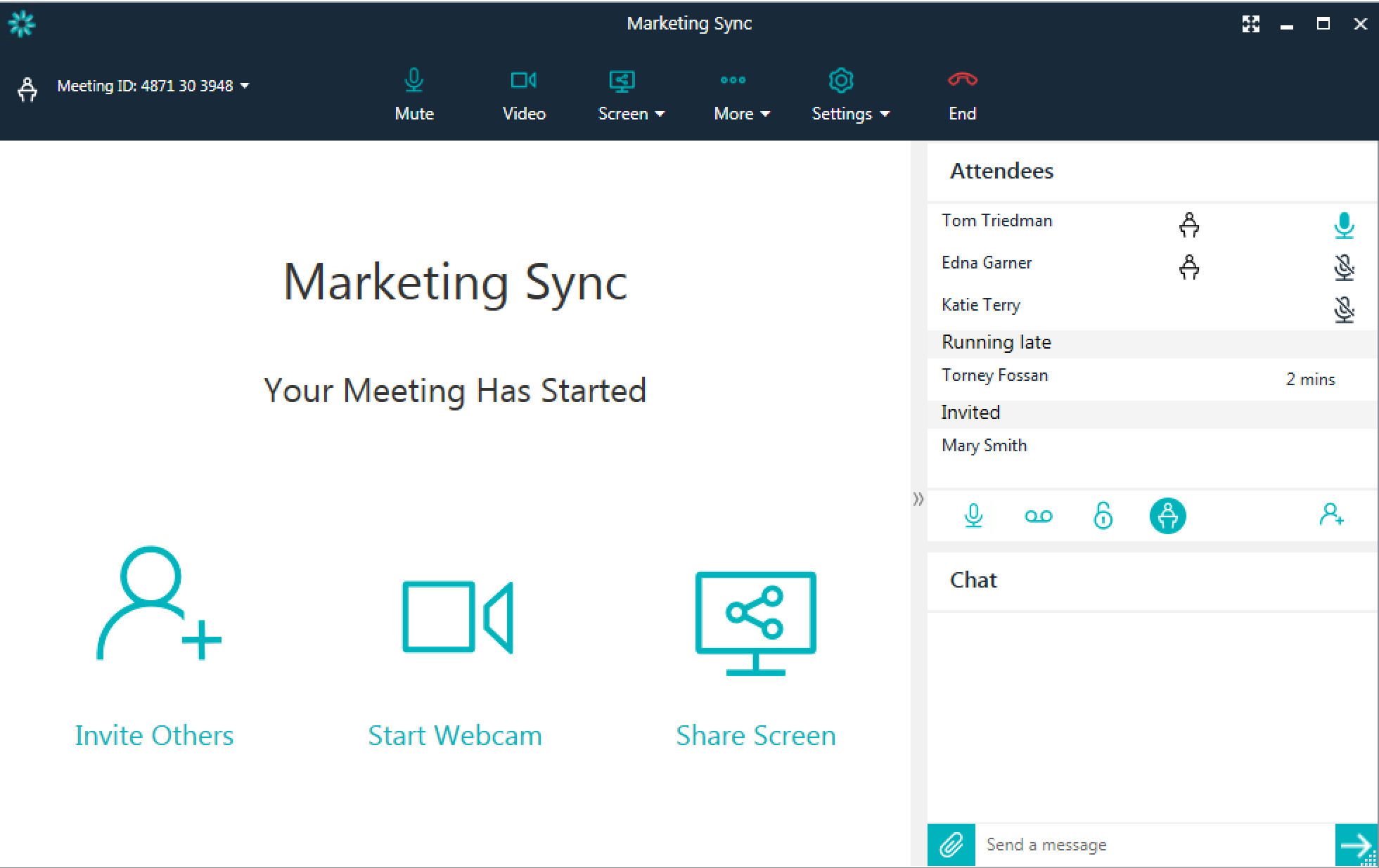Unmute Edna Garner's microphone
Screen dimensions: 1379x868
[x=1344, y=267]
